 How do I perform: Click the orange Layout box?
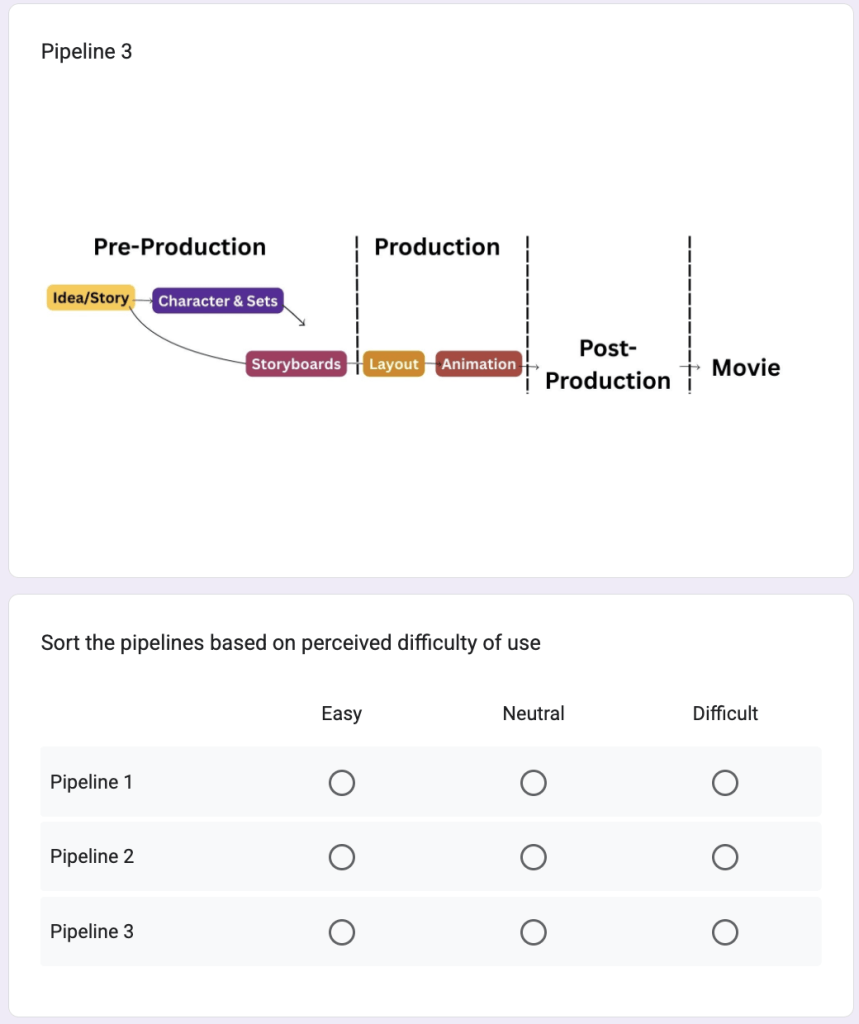click(x=393, y=364)
